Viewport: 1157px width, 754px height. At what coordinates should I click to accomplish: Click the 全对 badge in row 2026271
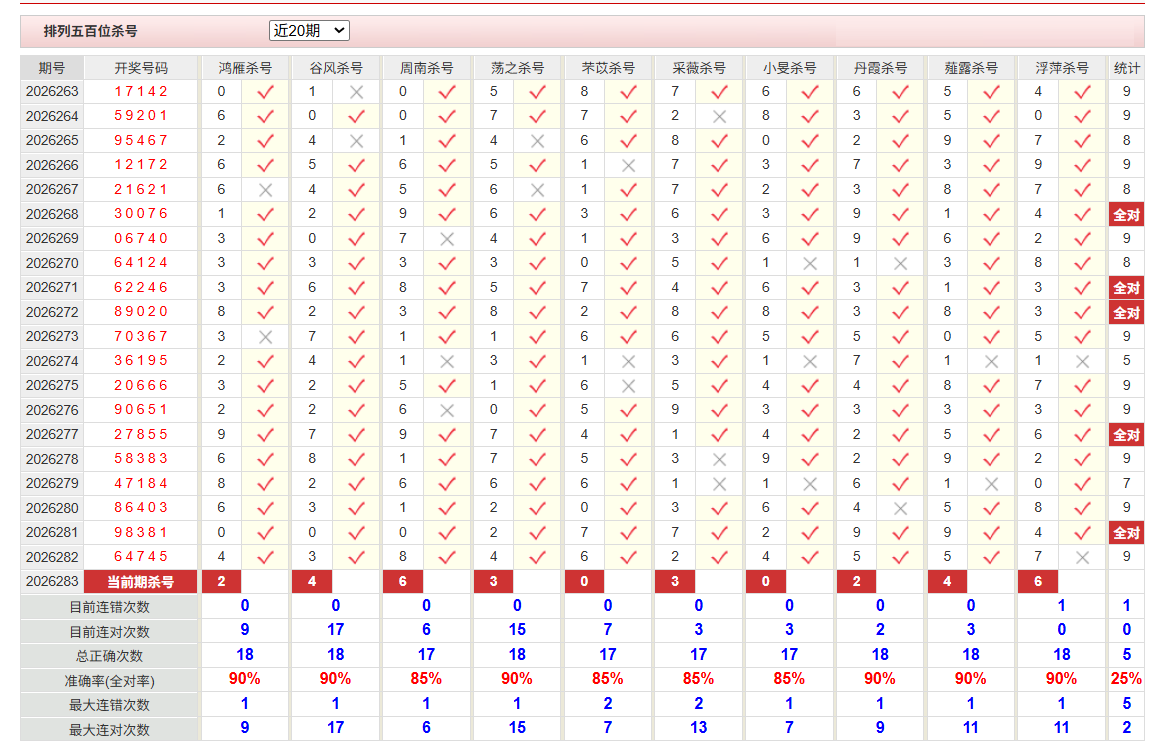pos(1126,288)
